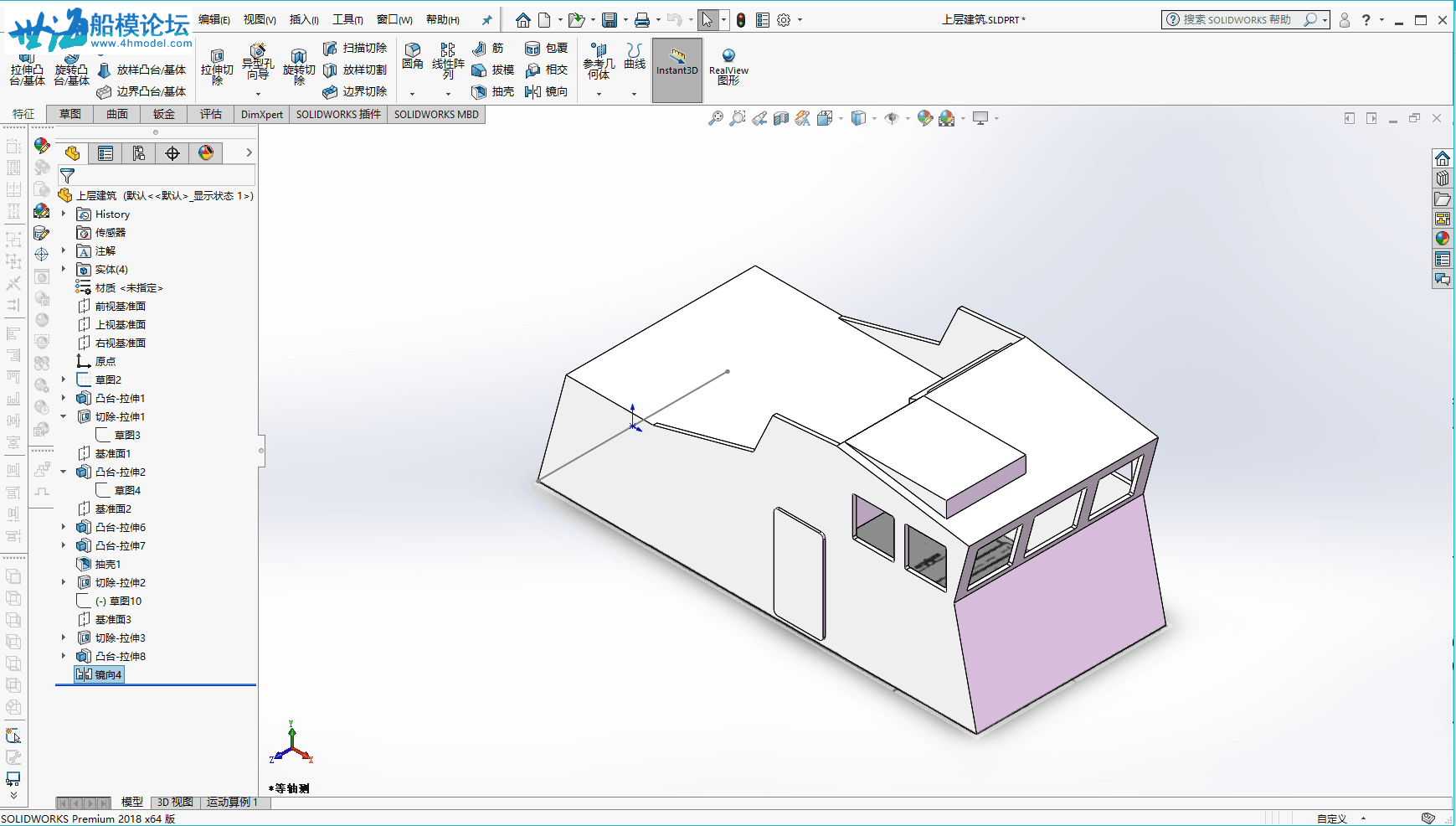Collapse the 切除-拉伸1 feature node
Screen dimensions: 1456x826
tap(64, 417)
